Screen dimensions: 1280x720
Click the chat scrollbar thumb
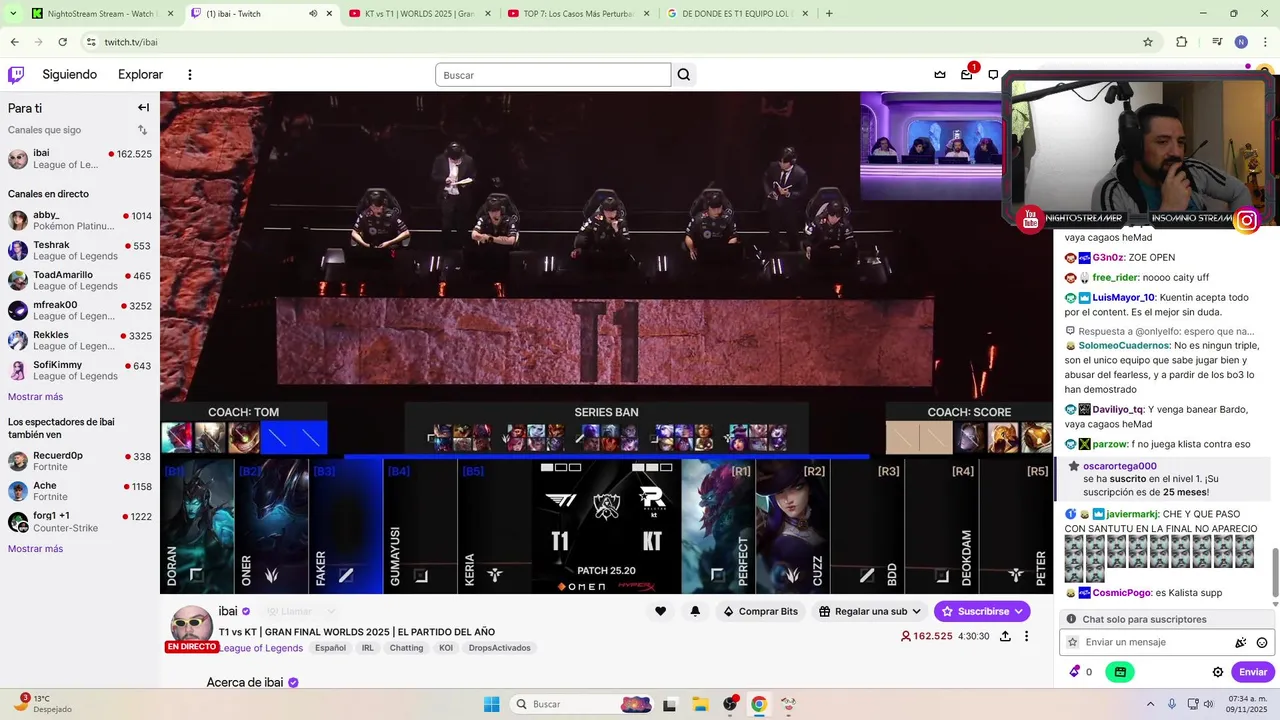[x=1274, y=572]
